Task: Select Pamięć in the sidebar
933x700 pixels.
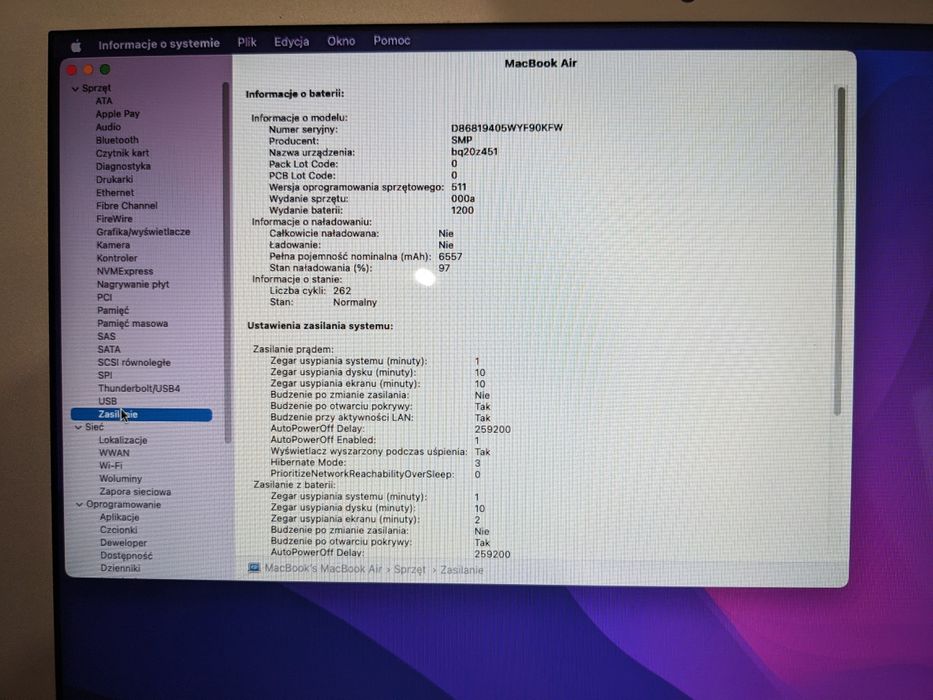Action: [113, 310]
